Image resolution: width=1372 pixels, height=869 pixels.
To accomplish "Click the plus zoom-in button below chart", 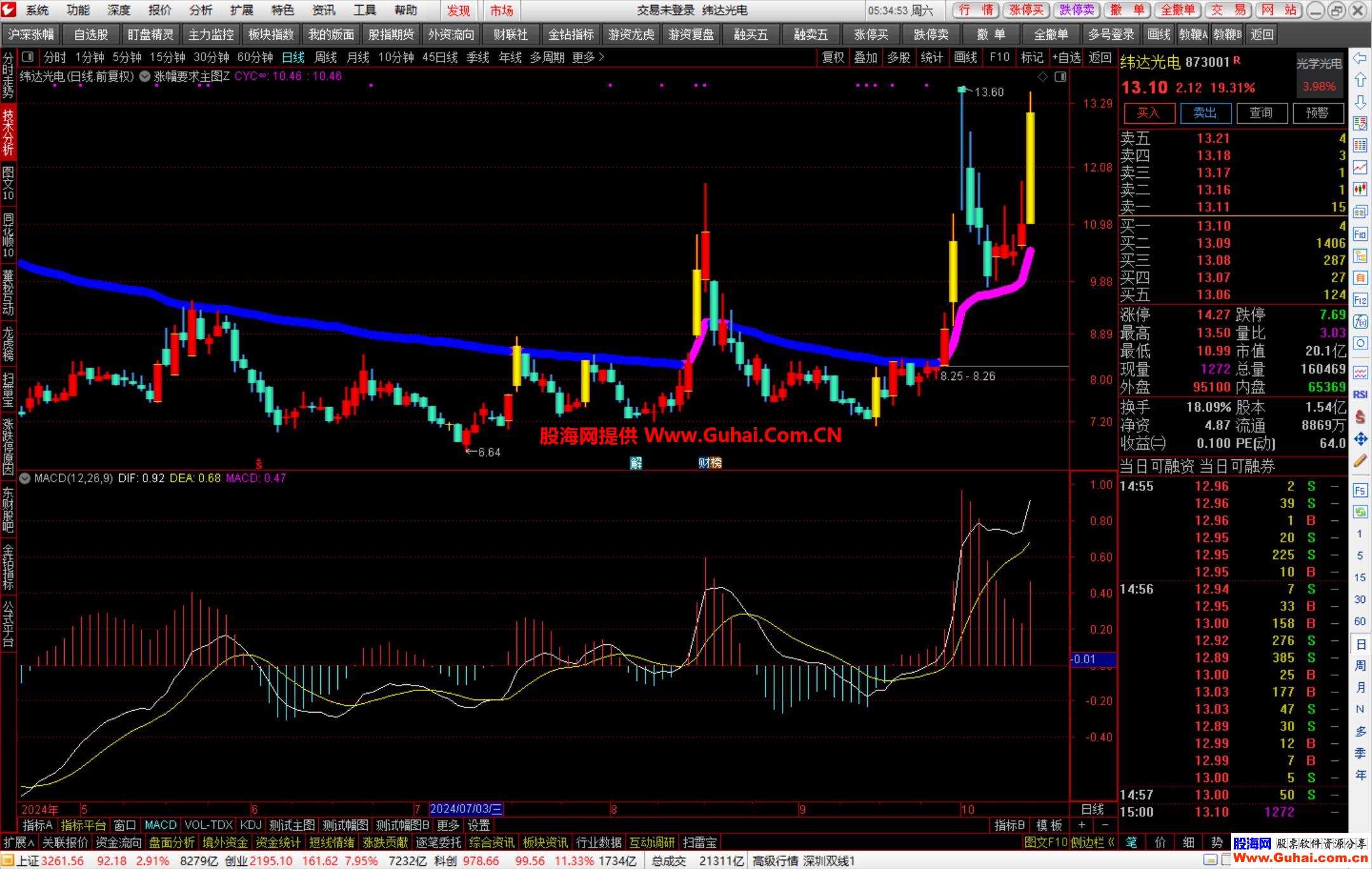I will pyautogui.click(x=1082, y=825).
